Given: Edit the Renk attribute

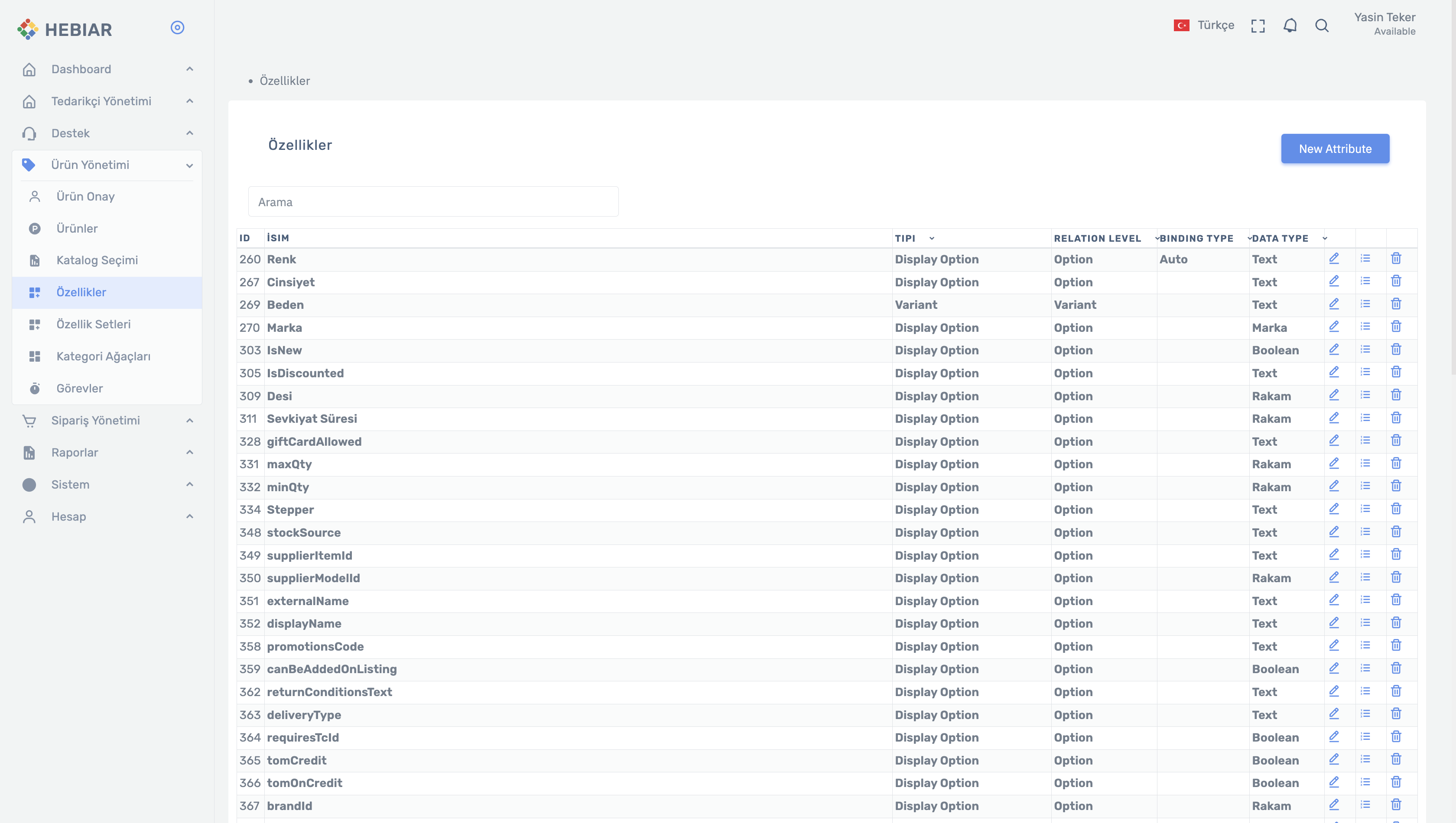Looking at the screenshot, I should point(1334,258).
